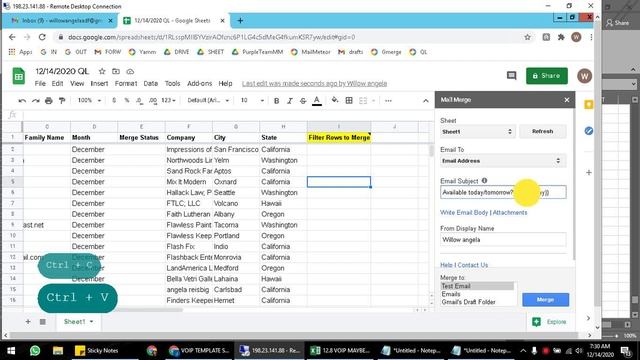Open the Tasks side panel icon

[589, 131]
